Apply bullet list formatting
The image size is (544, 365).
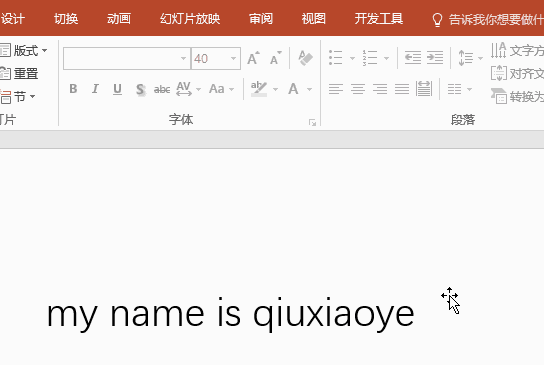[335, 58]
